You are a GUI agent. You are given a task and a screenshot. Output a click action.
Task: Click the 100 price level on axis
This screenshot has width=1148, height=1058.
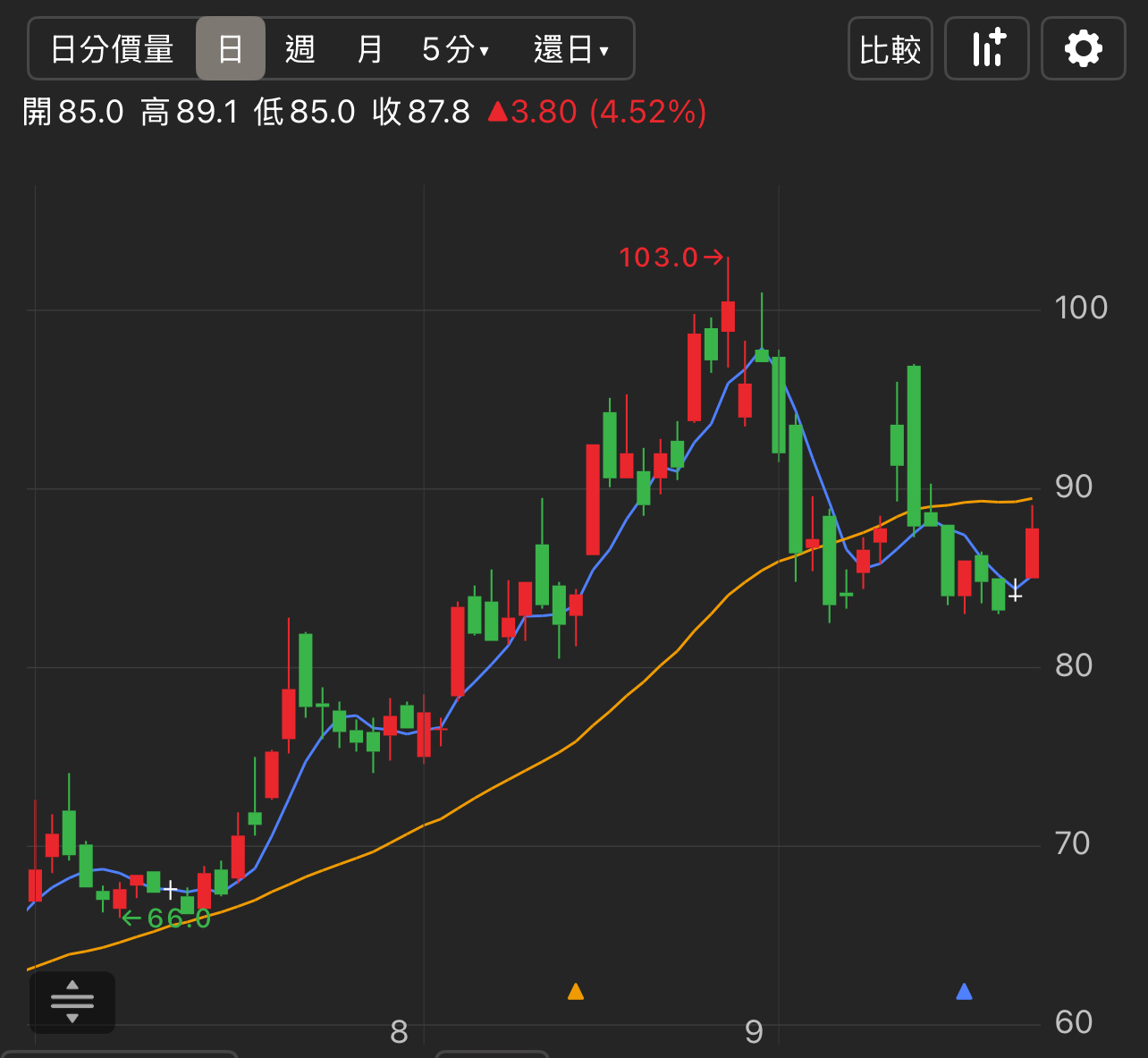1080,308
